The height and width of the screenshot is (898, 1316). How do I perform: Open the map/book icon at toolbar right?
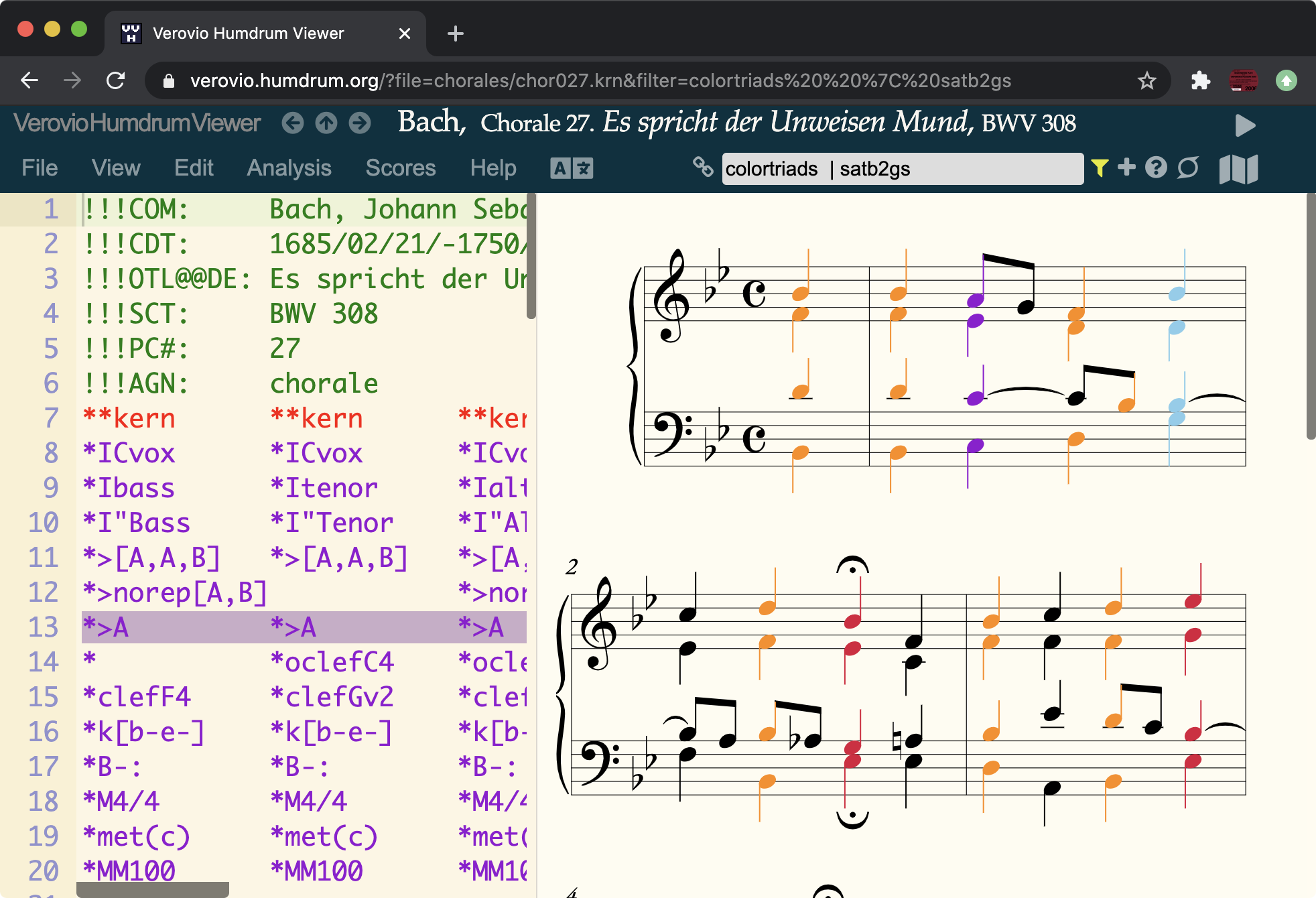[1239, 169]
